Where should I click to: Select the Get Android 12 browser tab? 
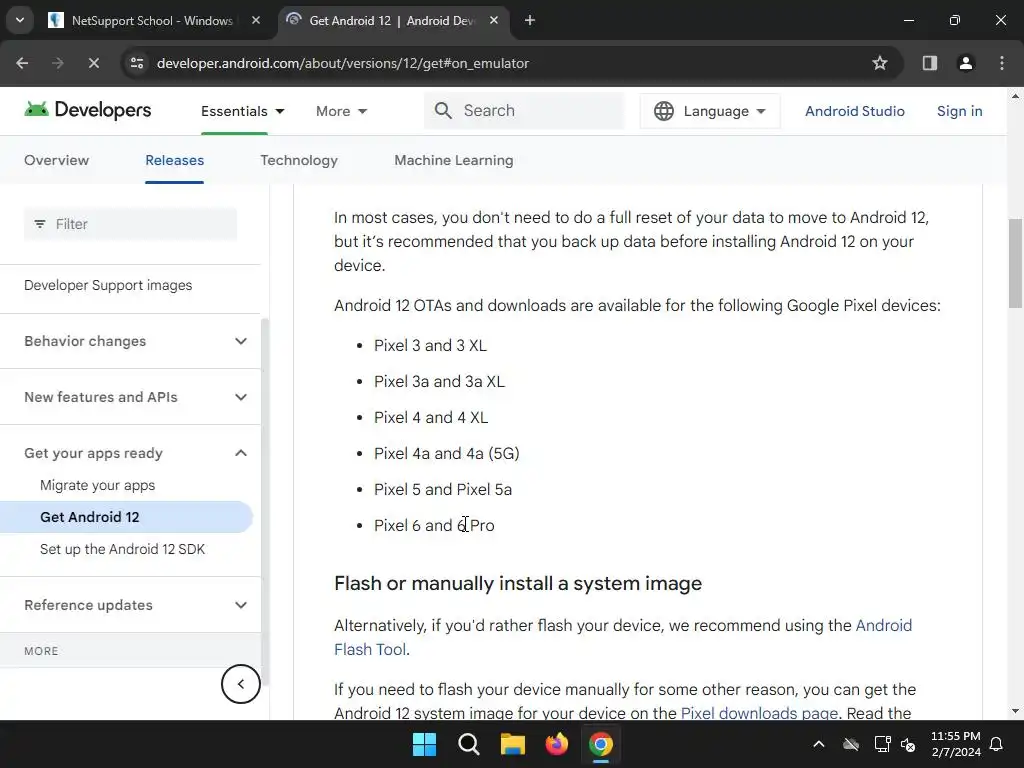coord(393,20)
